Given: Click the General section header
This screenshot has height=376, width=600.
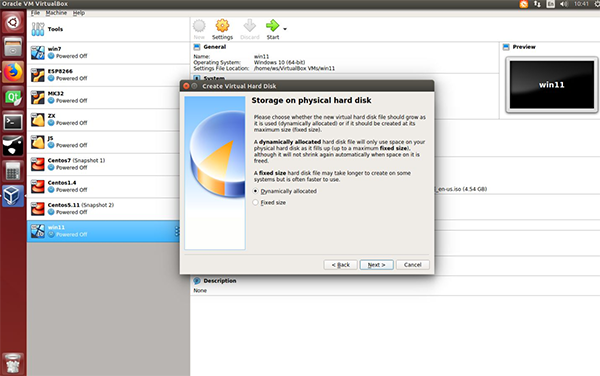Looking at the screenshot, I should 215,47.
